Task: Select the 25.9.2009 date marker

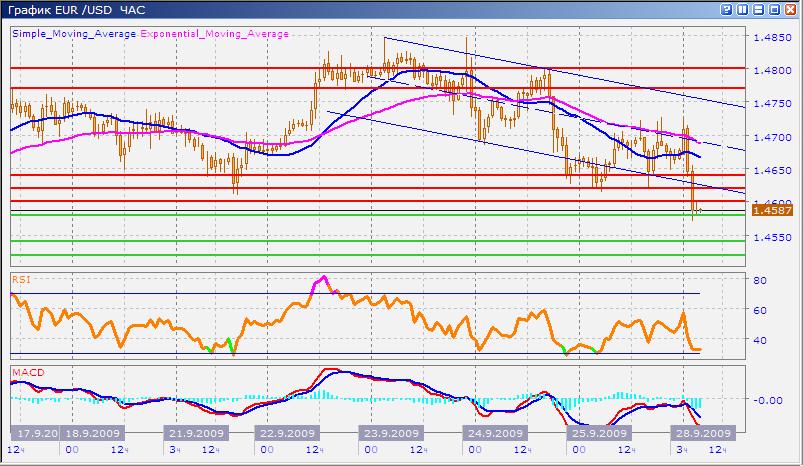Action: point(598,434)
